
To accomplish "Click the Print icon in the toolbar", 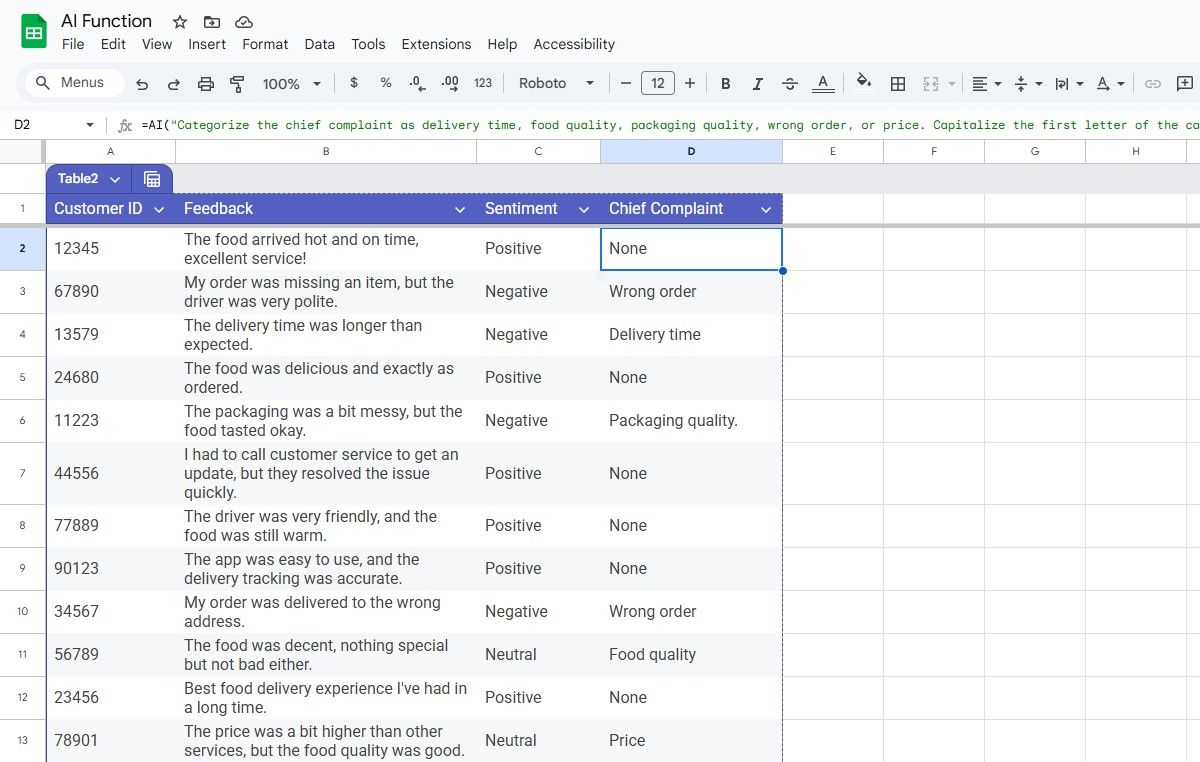I will tap(205, 83).
